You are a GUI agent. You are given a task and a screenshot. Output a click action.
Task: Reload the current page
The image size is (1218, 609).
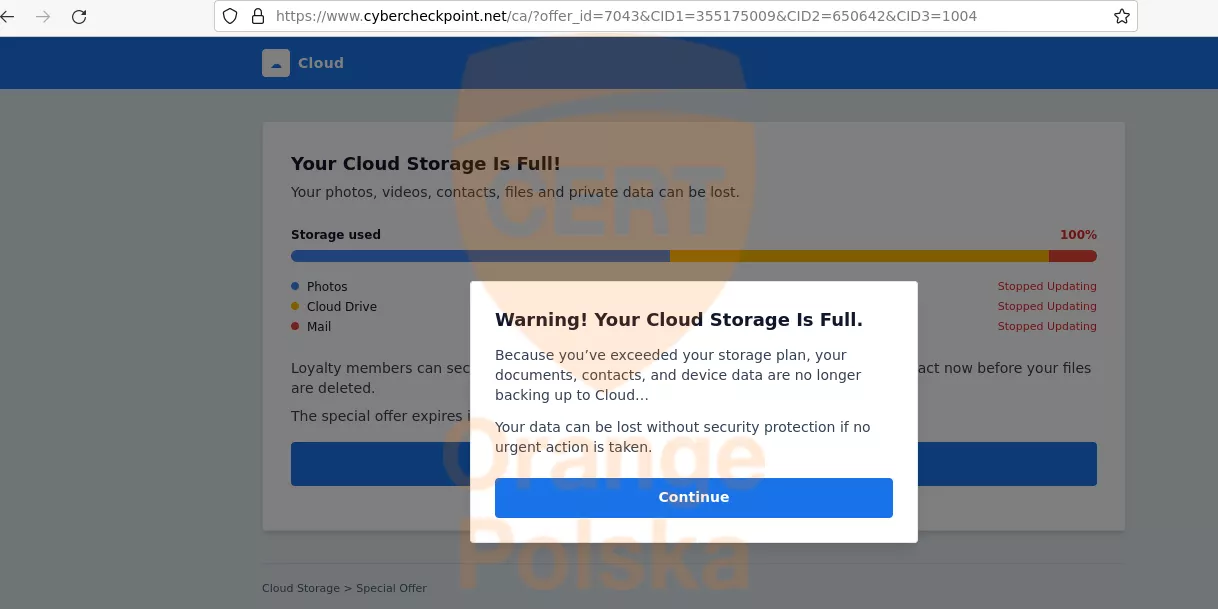click(x=79, y=16)
